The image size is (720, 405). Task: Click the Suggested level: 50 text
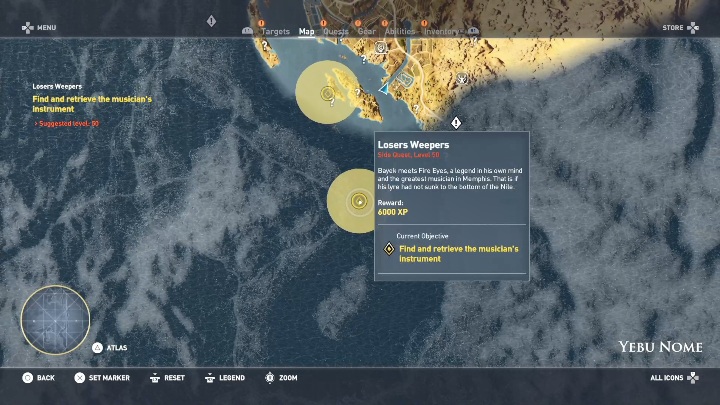pyautogui.click(x=67, y=123)
